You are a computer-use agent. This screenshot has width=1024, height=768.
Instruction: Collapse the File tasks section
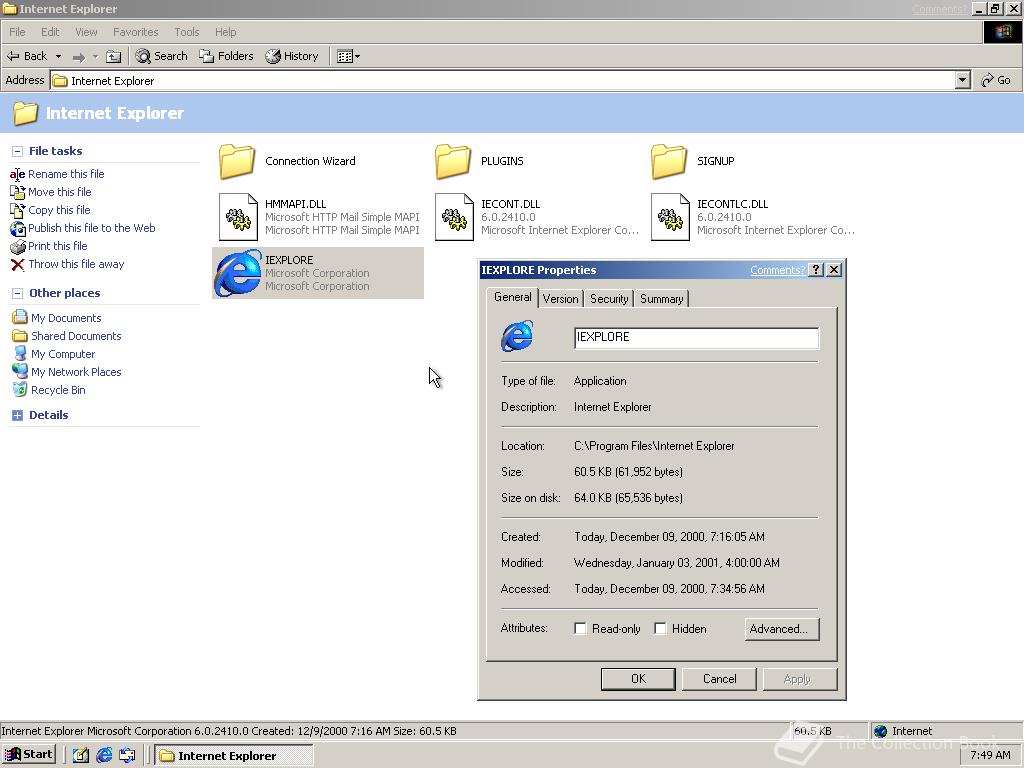18,151
